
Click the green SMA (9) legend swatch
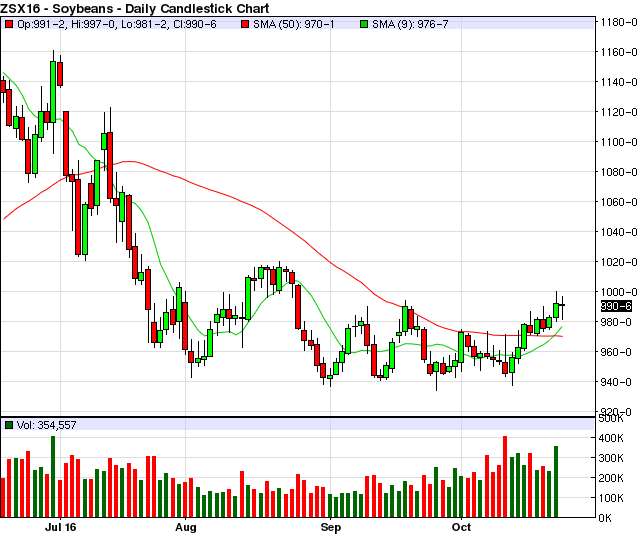pyautogui.click(x=364, y=24)
